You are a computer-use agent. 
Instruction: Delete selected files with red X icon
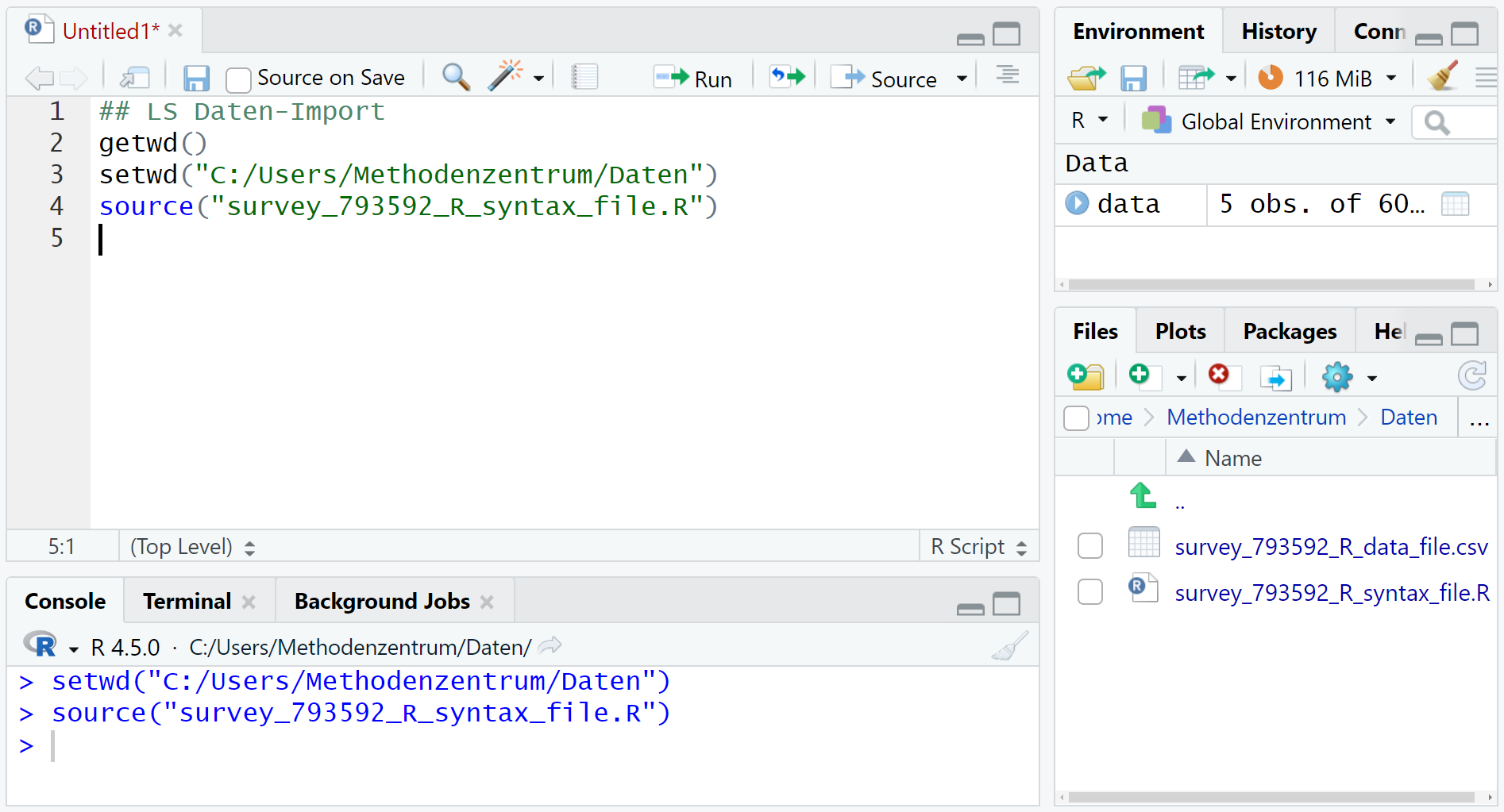point(1219,375)
